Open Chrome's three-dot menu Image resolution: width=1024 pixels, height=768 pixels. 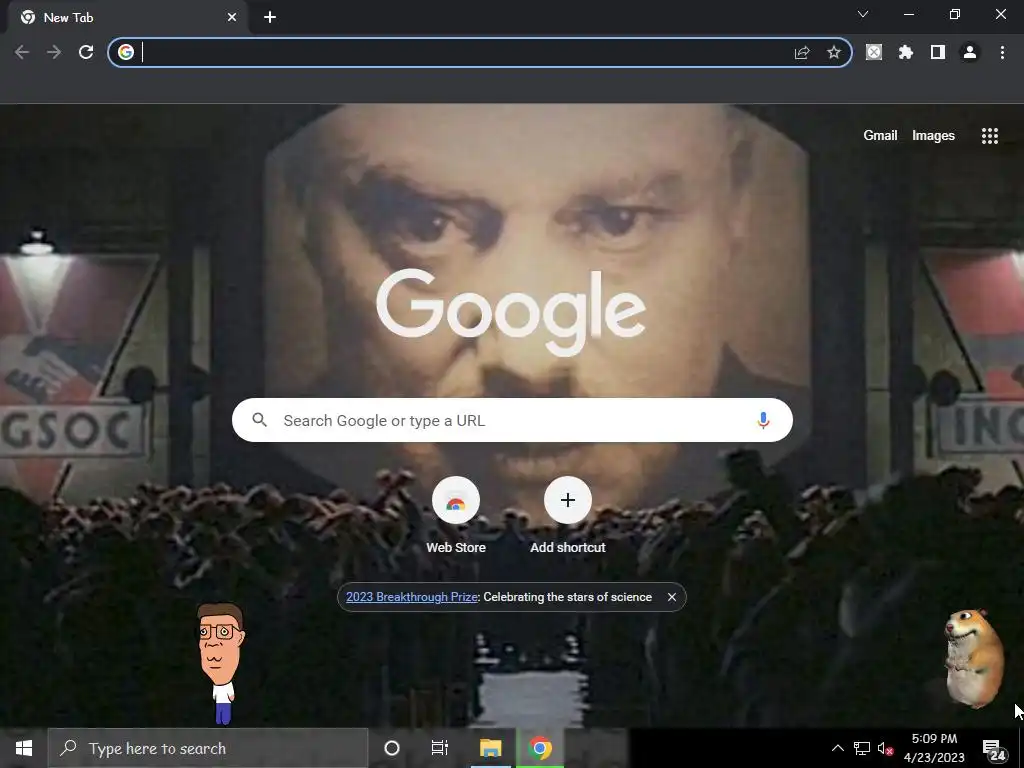[1002, 52]
